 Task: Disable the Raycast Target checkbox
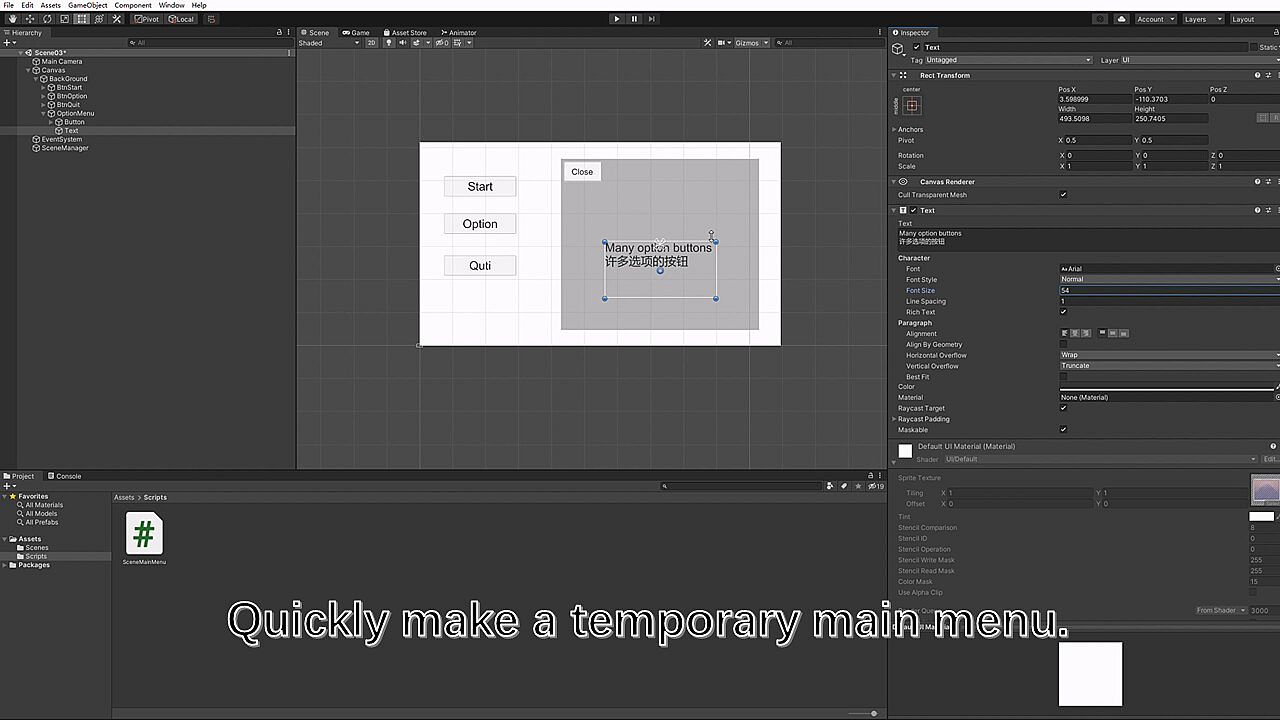[1063, 408]
